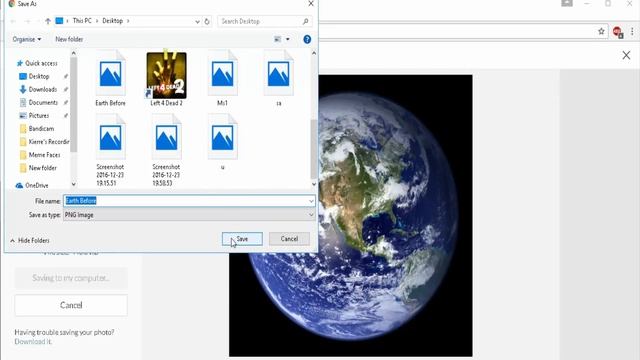The height and width of the screenshot is (360, 640).
Task: Click Cancel button on web page
Action: point(71,305)
